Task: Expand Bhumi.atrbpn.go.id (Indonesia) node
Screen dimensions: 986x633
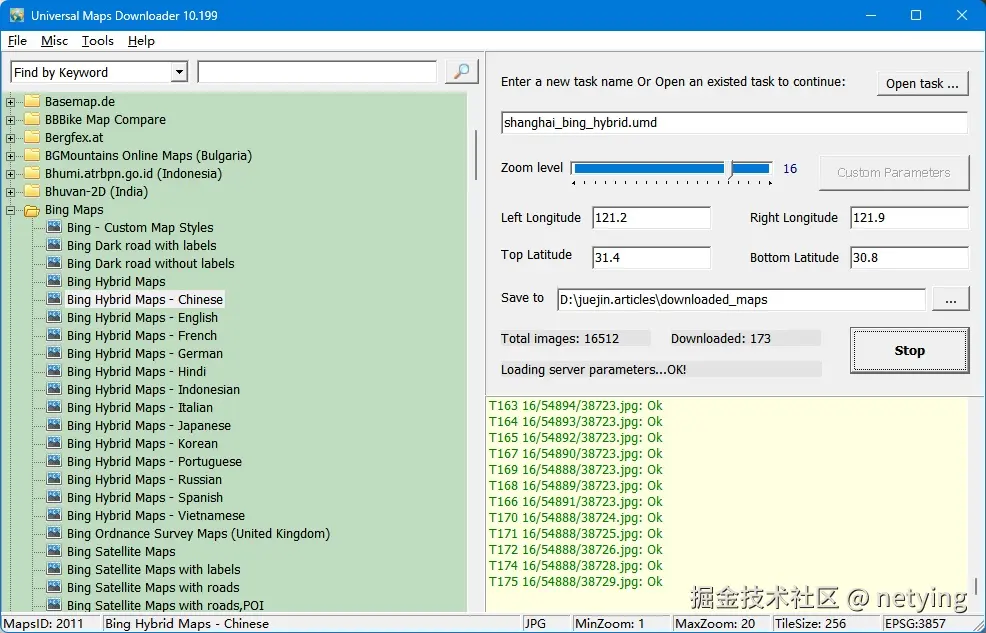Action: coord(11,174)
